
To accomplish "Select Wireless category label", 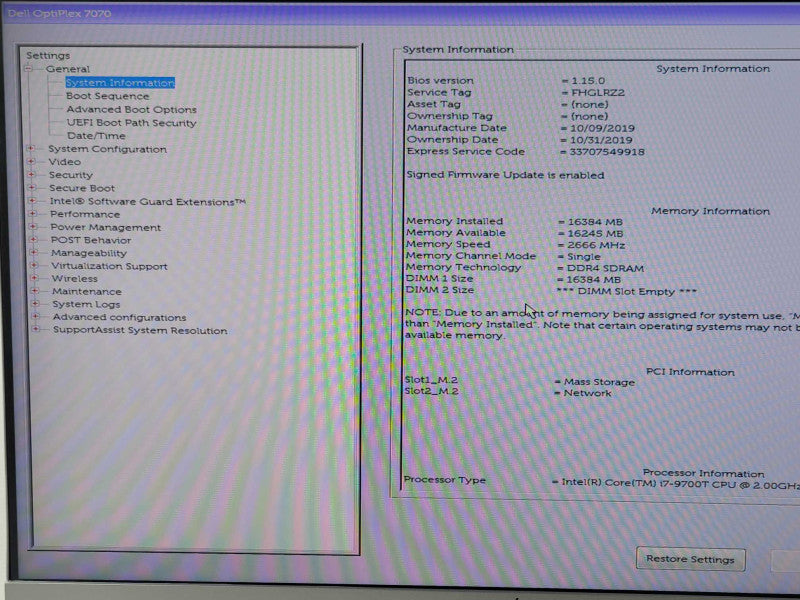I will pyautogui.click(x=74, y=279).
